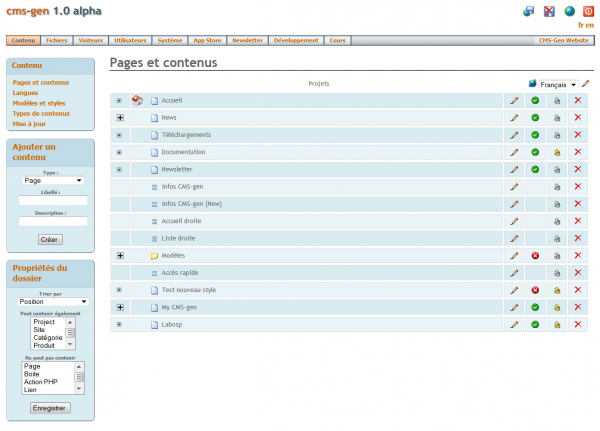The image size is (600, 431).
Task: Click the monitor icon in top header
Action: pyautogui.click(x=528, y=11)
